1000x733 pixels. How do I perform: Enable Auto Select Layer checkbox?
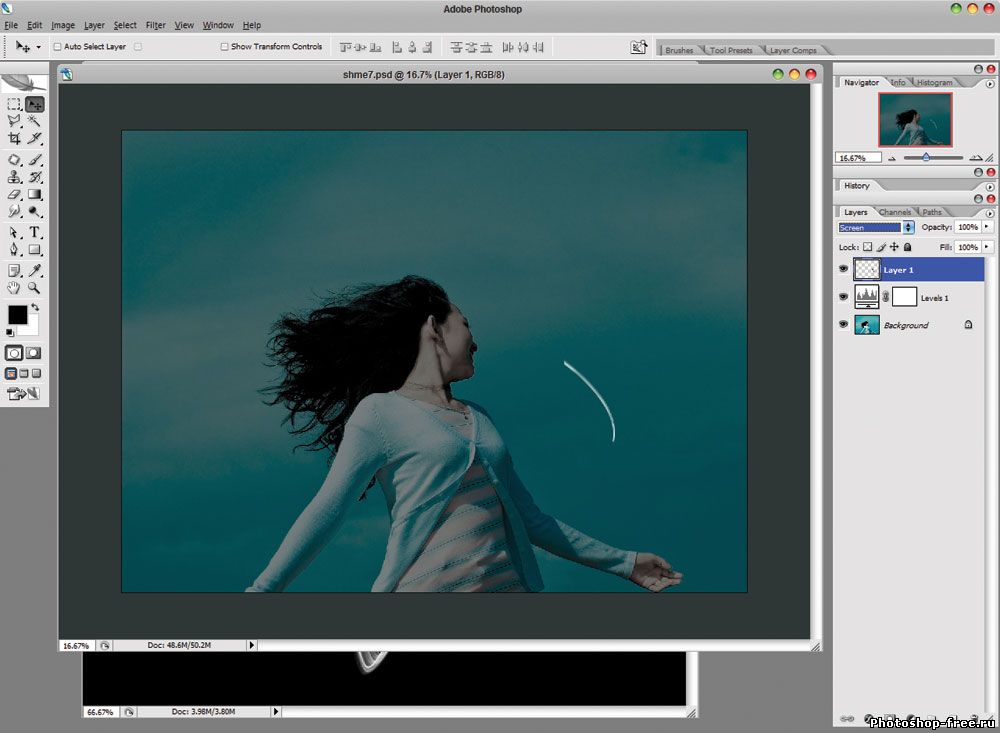(57, 47)
